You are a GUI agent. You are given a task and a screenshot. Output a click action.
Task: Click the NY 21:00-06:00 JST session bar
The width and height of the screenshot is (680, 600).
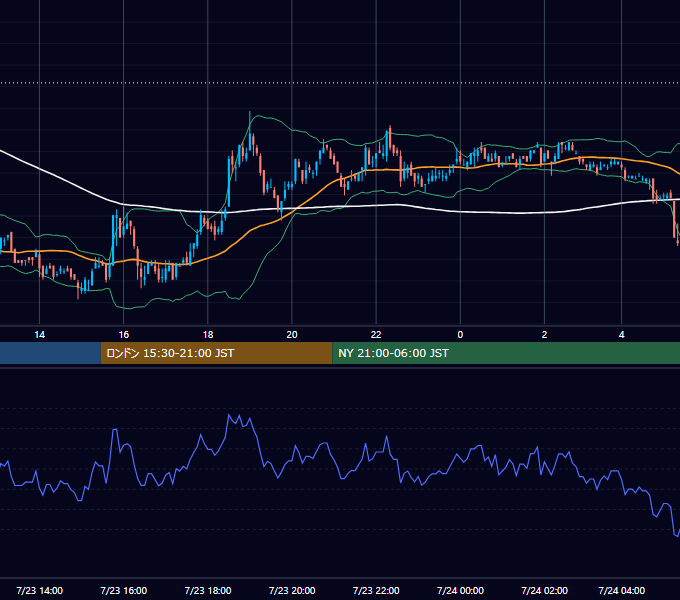506,353
